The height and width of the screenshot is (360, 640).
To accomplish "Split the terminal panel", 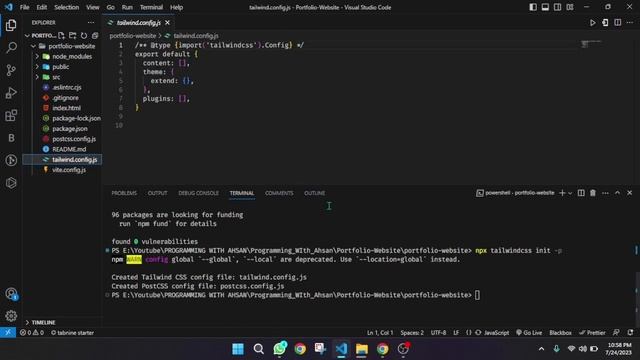I will click(581, 193).
